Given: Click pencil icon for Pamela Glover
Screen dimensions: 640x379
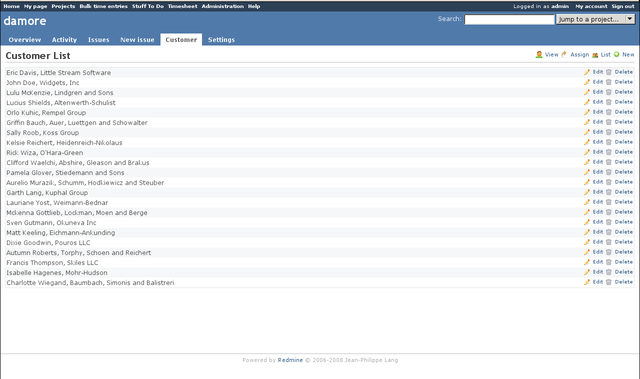Looking at the screenshot, I should click(x=587, y=172).
